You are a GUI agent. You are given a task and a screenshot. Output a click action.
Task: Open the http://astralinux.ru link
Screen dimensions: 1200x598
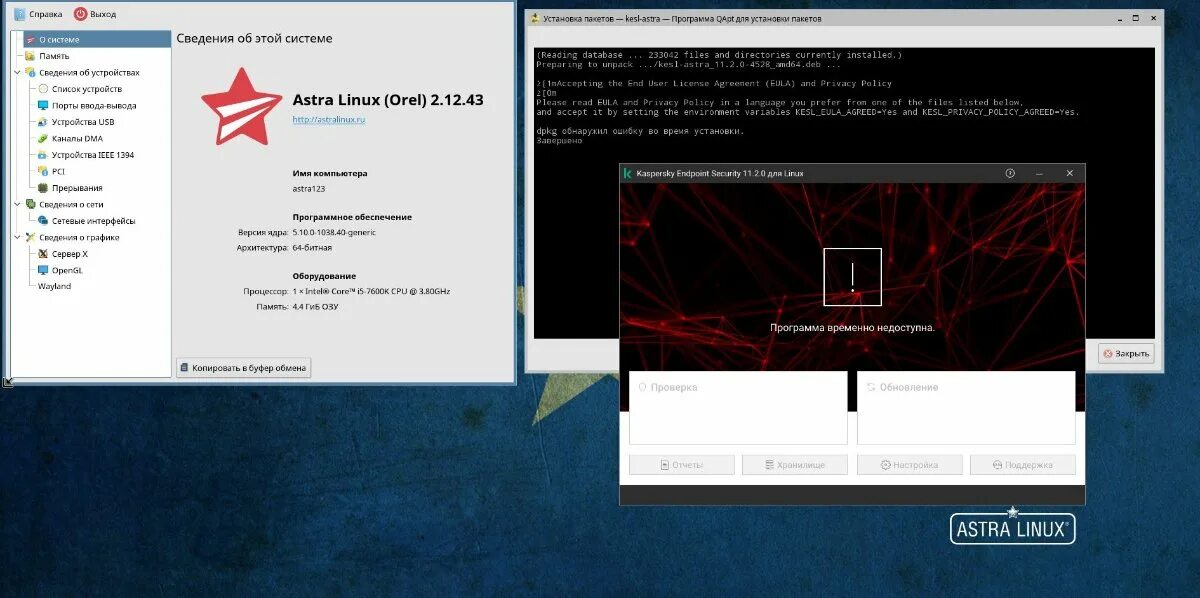[x=329, y=119]
